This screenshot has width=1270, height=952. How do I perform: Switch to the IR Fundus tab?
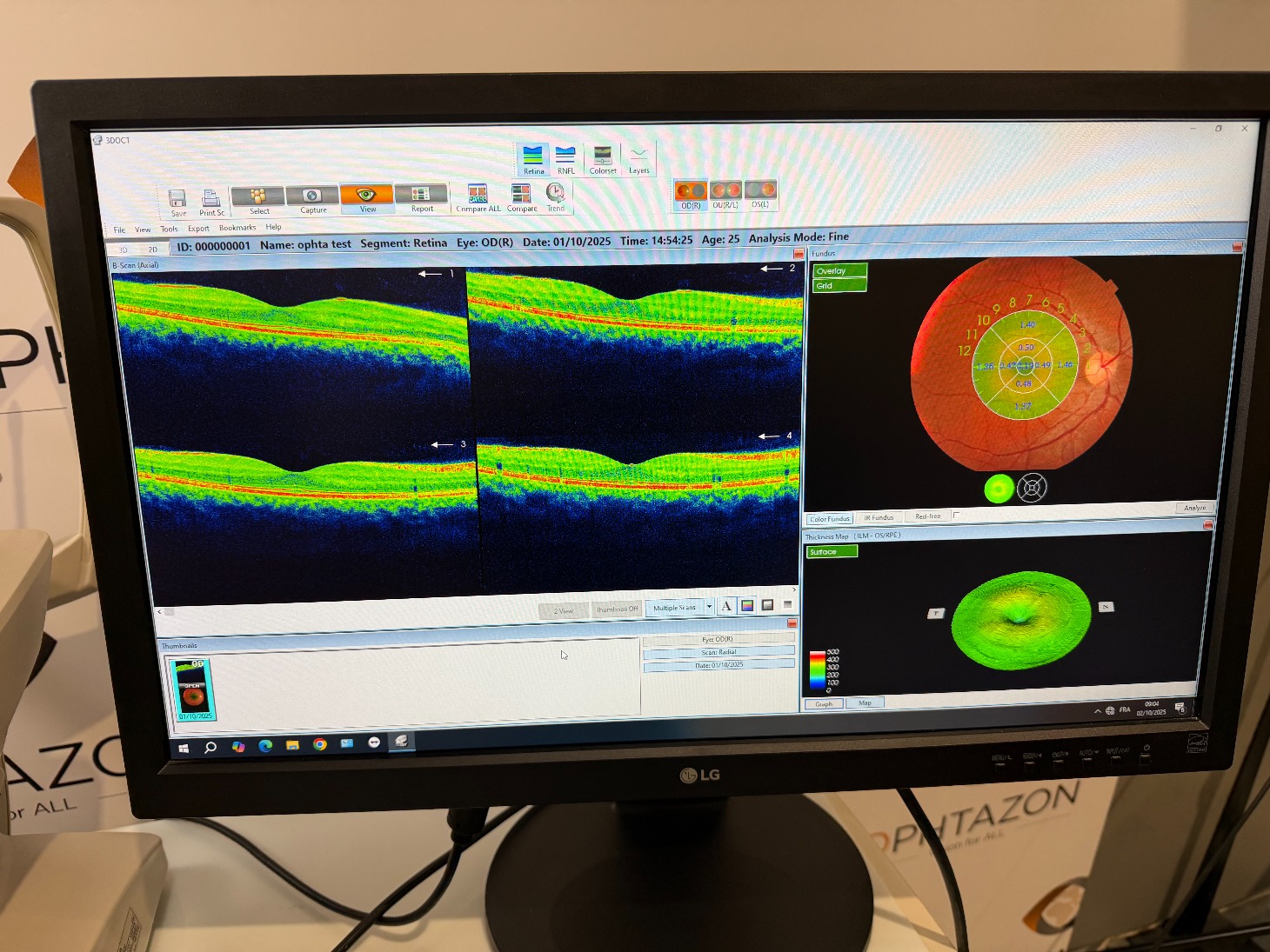pos(879,517)
